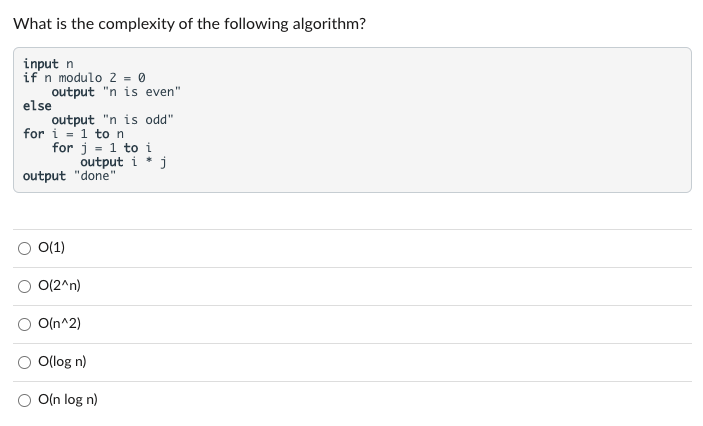Click the "for i = 1 to n" line
Image resolution: width=703 pixels, height=426 pixels.
coord(74,134)
